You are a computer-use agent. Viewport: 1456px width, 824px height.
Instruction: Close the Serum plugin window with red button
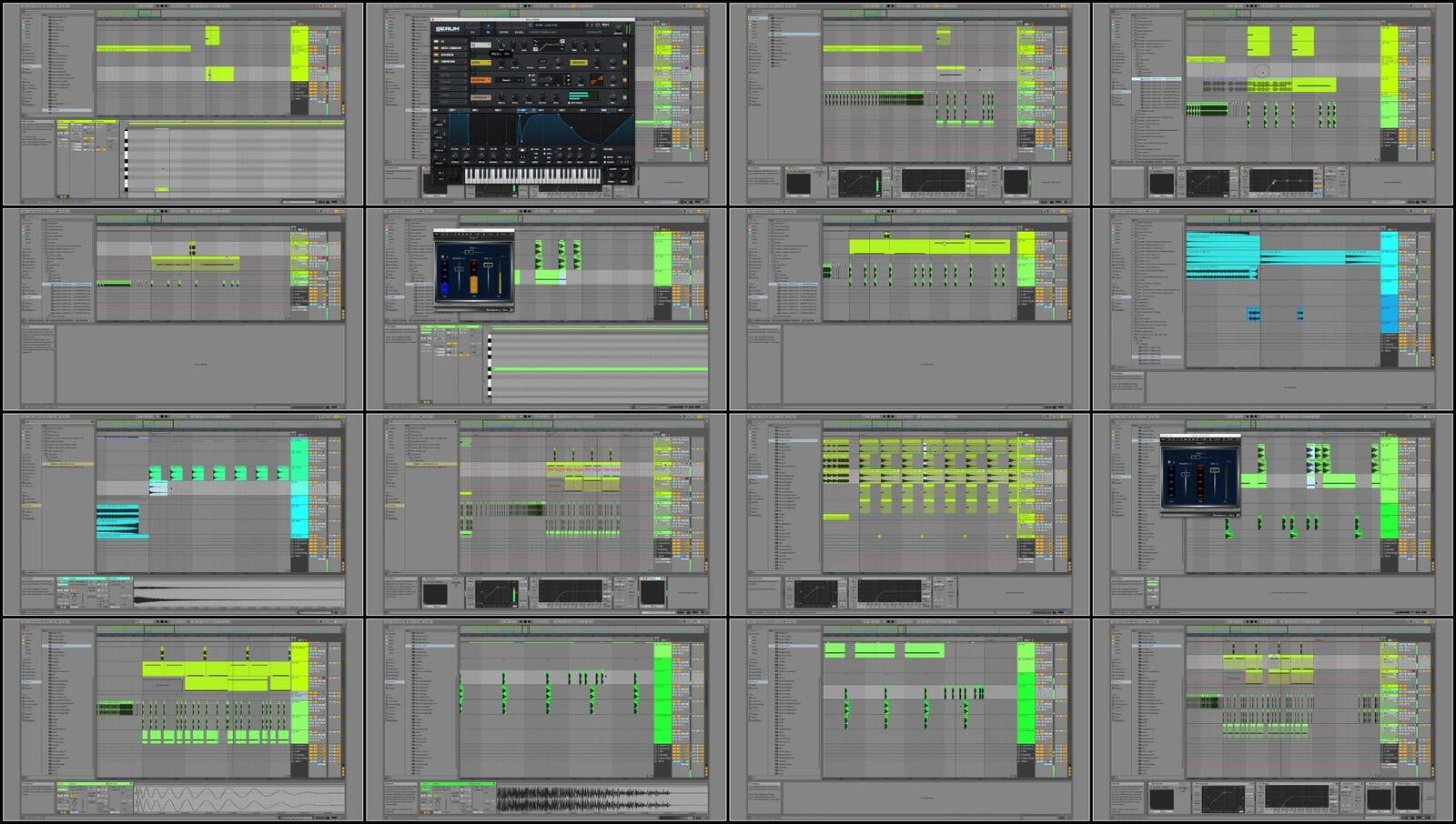[434, 19]
